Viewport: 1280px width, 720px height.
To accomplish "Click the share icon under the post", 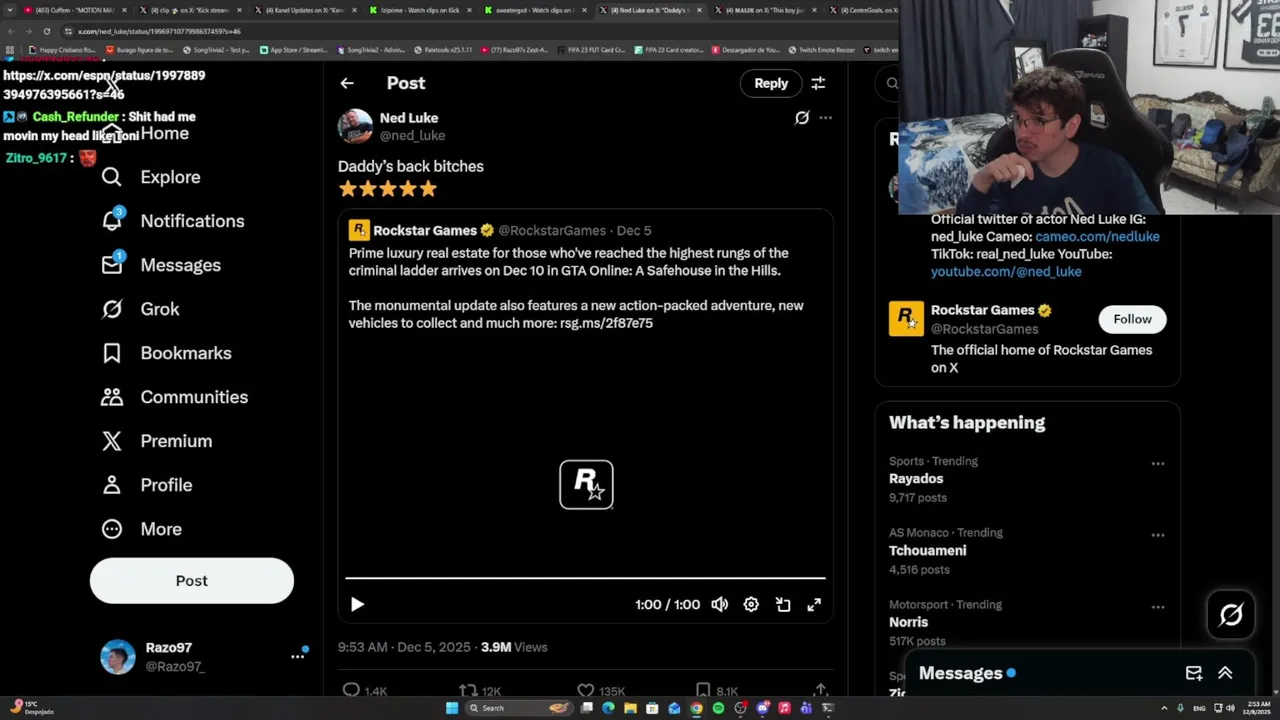I will coord(820,690).
